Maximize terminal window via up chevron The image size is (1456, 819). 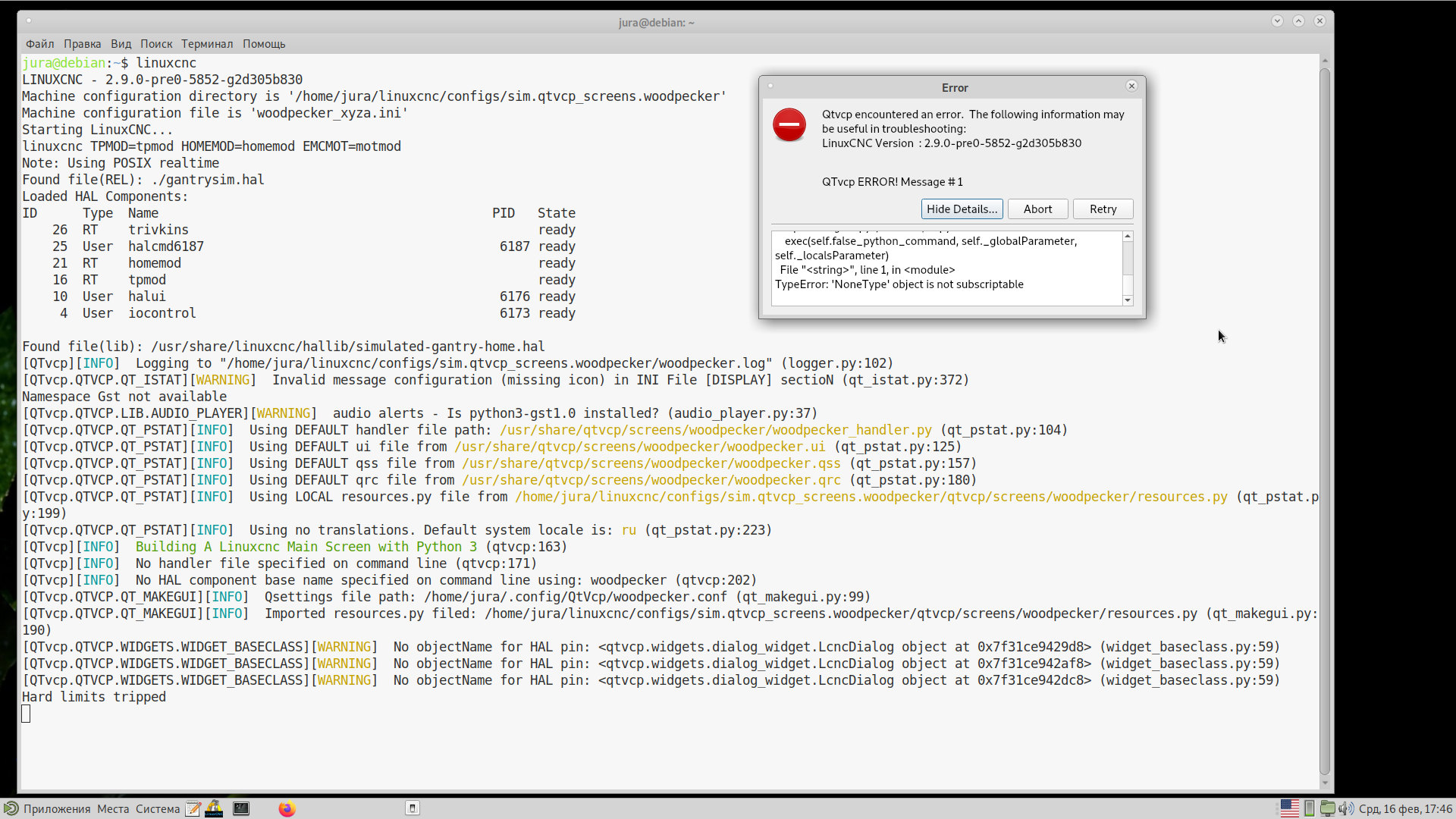click(1298, 21)
